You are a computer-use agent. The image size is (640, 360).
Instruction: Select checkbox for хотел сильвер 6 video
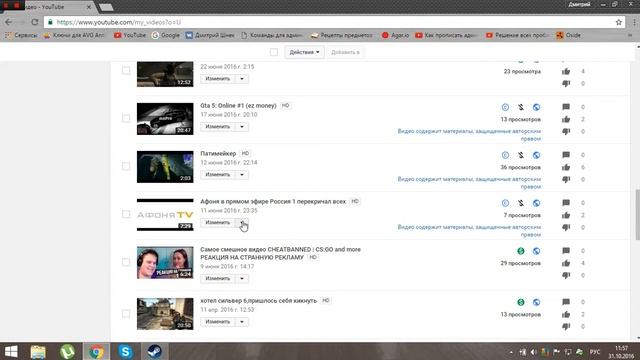point(126,313)
